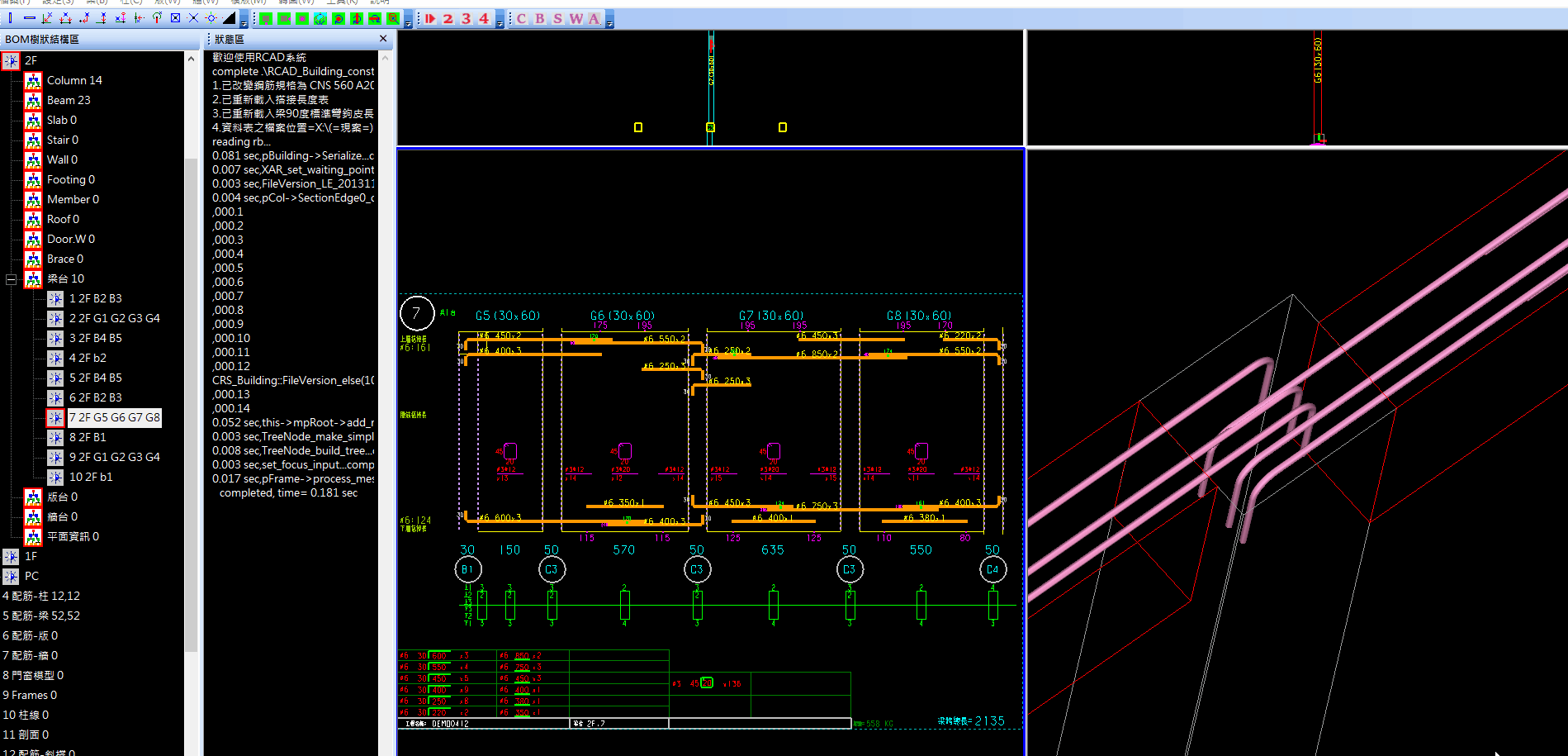The image size is (1568, 756).
Task: Toggle the pink A toolbar button
Action: 595,18
